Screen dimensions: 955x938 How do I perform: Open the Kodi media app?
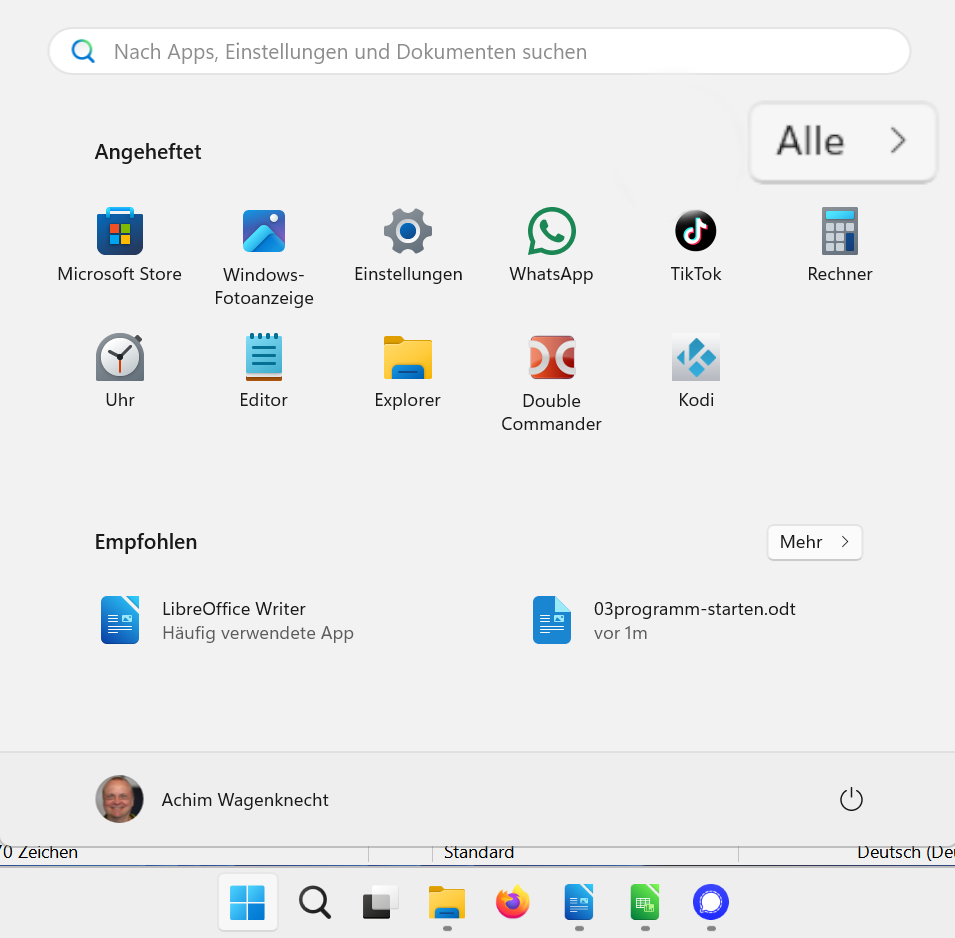coord(696,370)
